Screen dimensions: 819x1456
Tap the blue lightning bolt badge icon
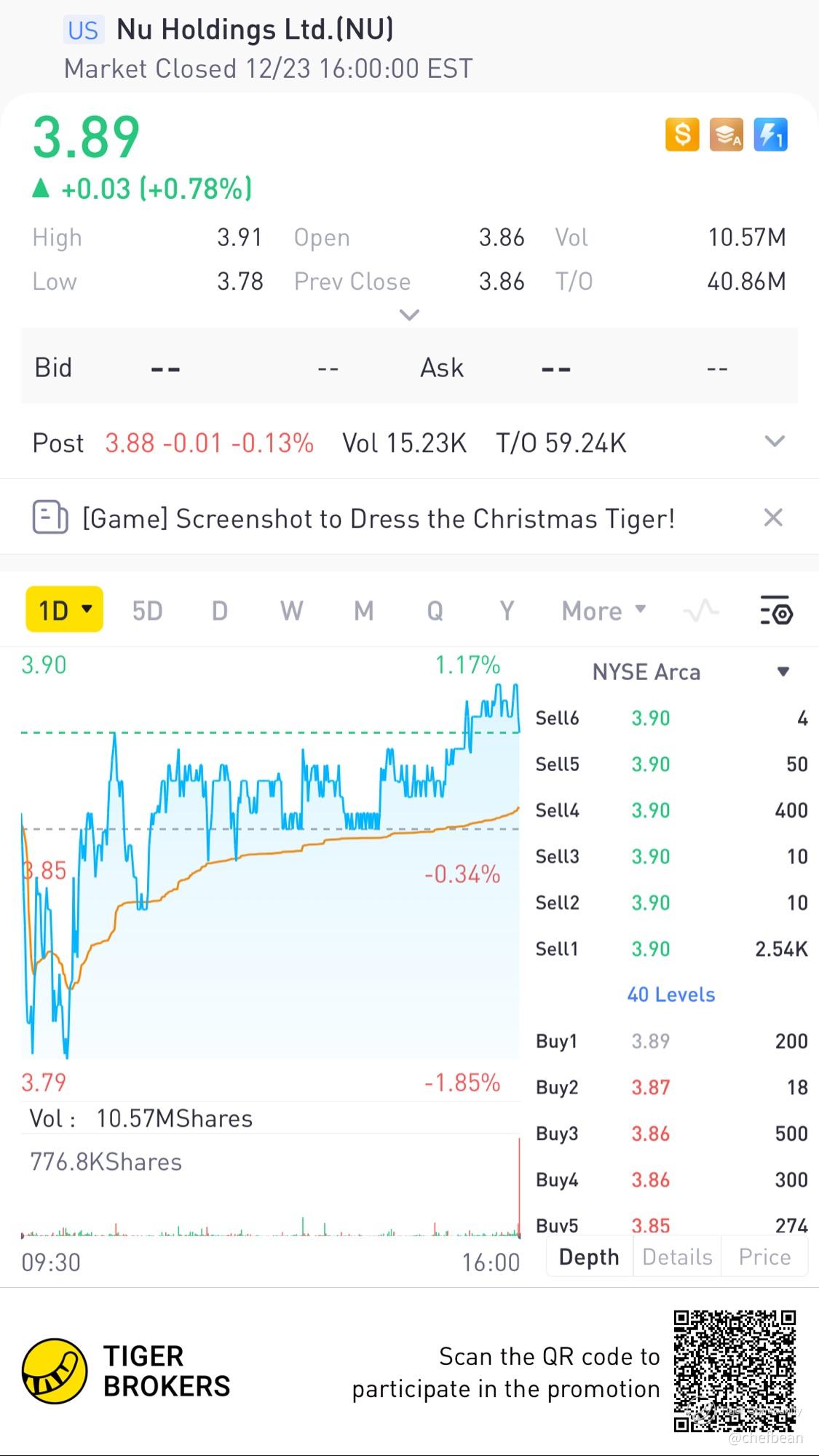[x=770, y=135]
